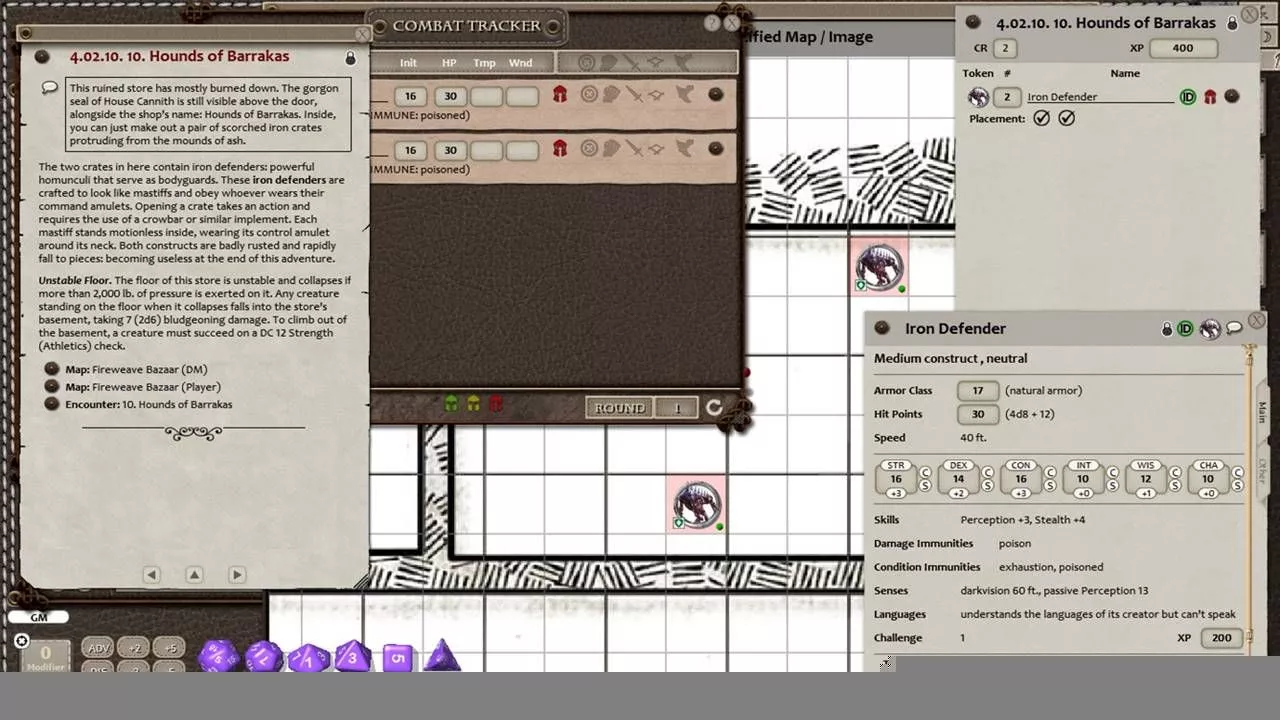The height and width of the screenshot is (720, 1280).
Task: Toggle first combatant's targeting icon
Action: point(589,95)
